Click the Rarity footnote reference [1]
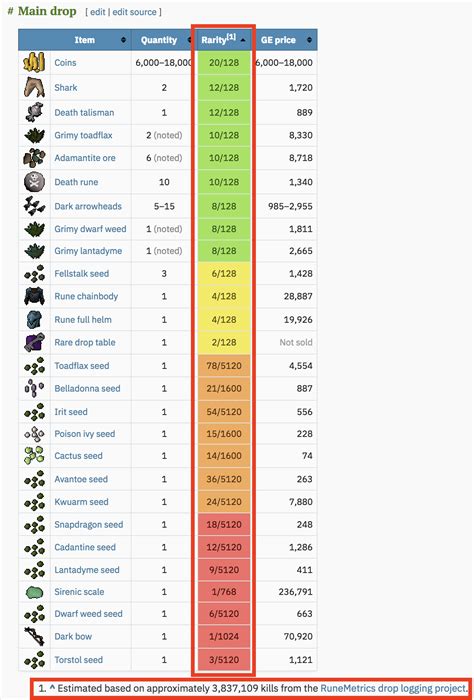474x700 pixels. [231, 37]
